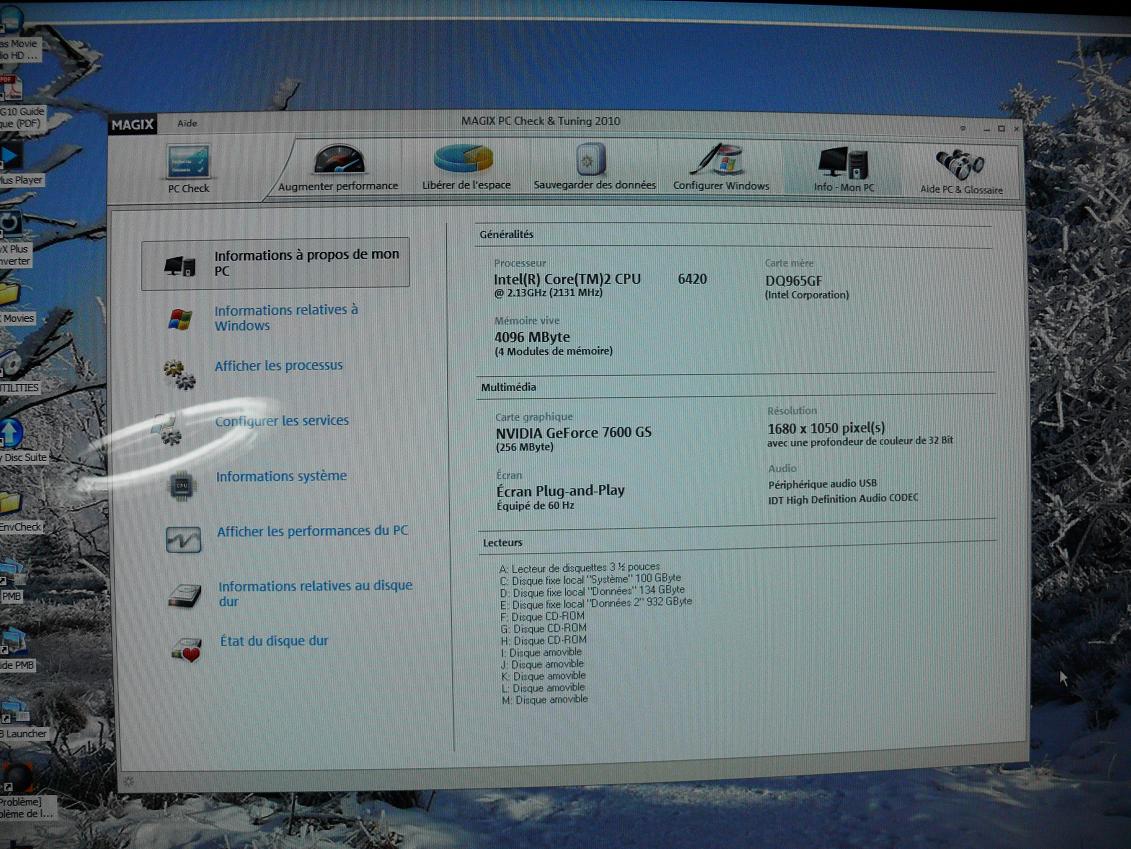Open the PC Check monitor icon
The width and height of the screenshot is (1131, 849).
pos(188,162)
